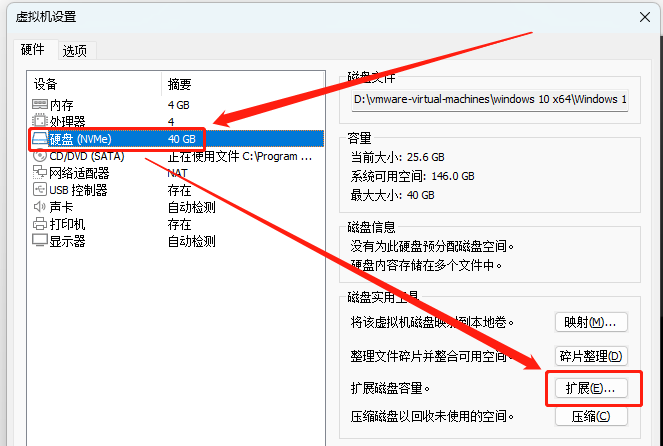Click the 设备 column header

click(x=47, y=84)
